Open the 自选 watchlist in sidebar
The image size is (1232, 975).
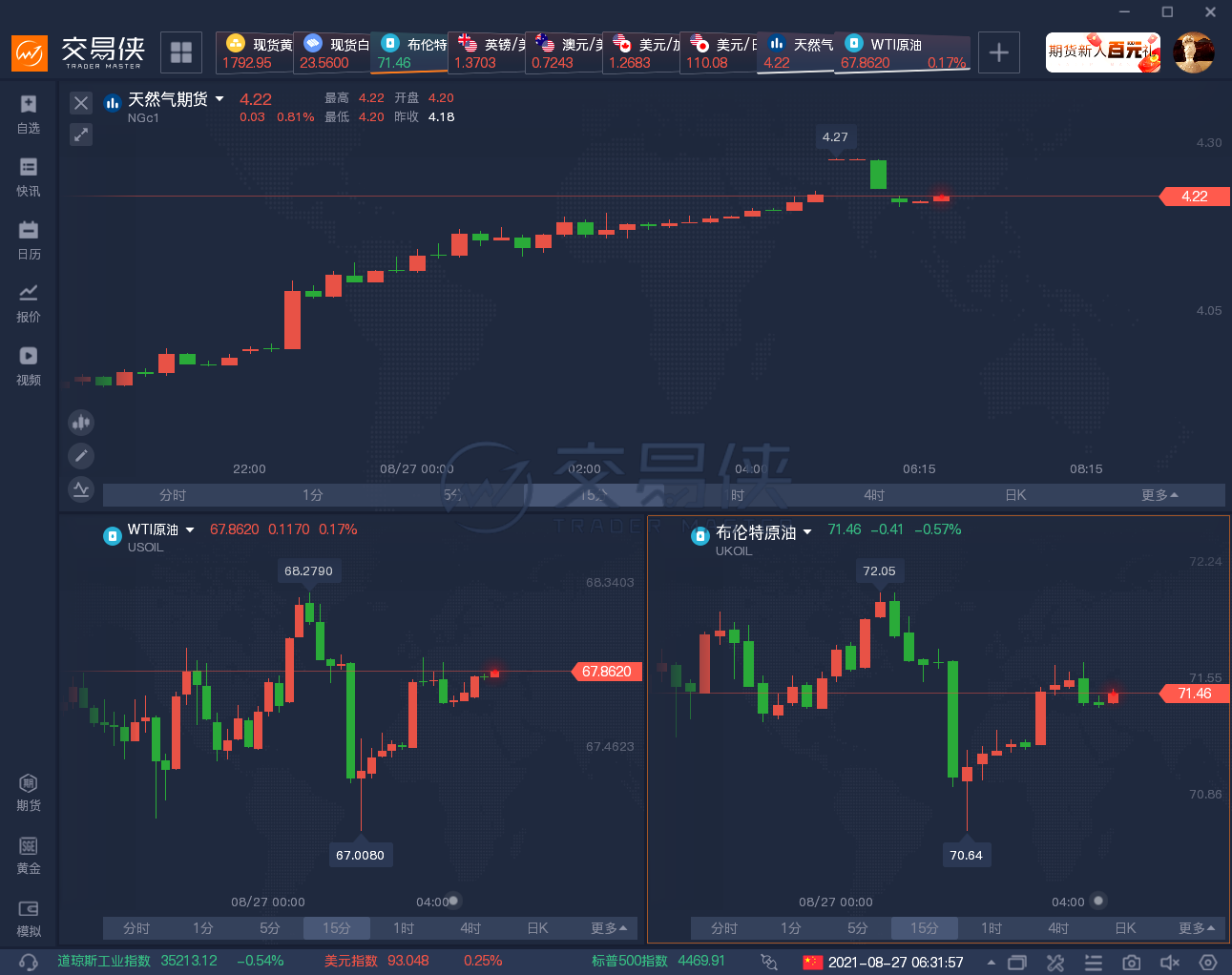pos(29,114)
